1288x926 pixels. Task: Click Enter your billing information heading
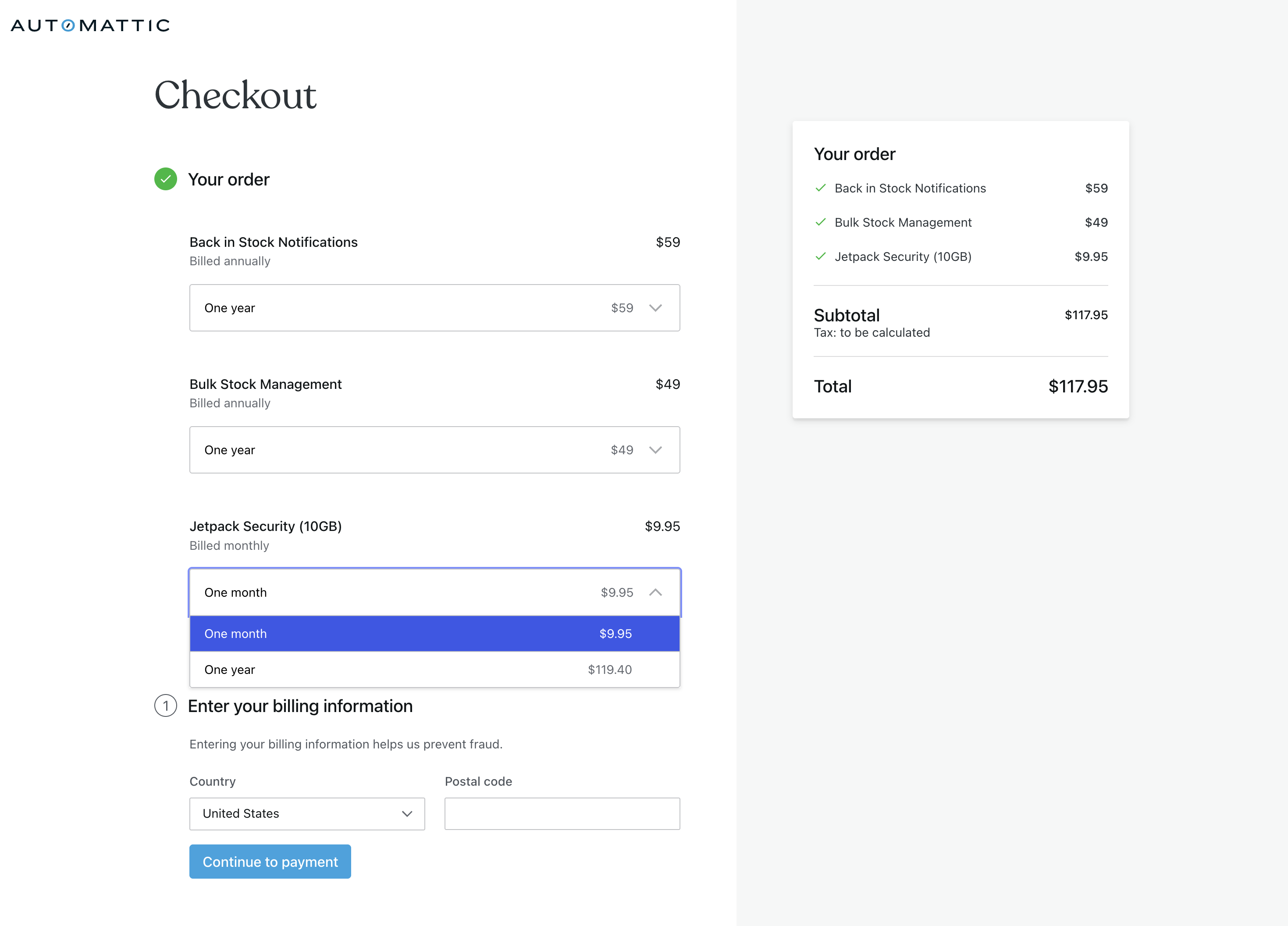(300, 706)
